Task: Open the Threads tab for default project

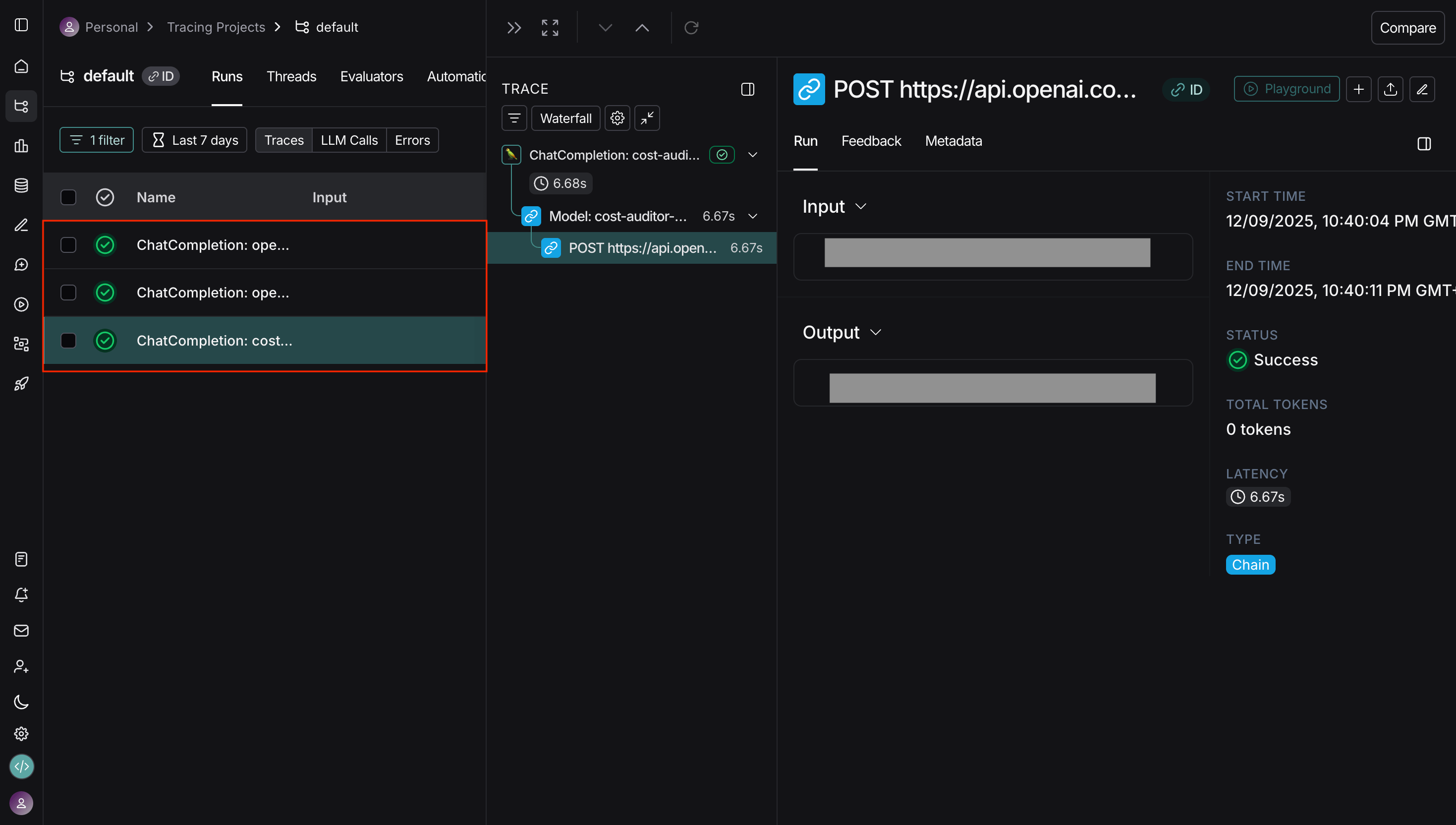Action: tap(291, 76)
